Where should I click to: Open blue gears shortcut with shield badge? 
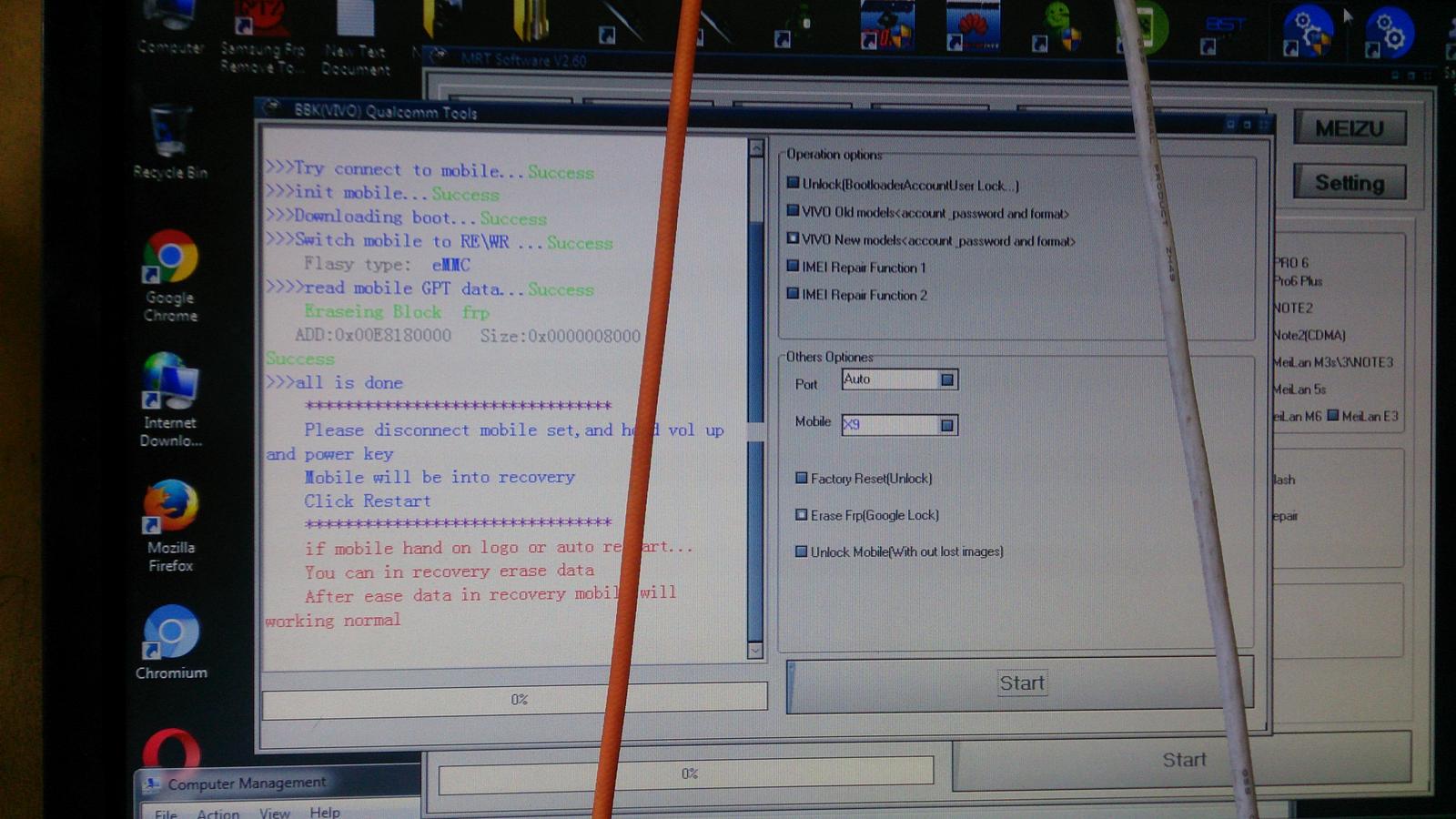[x=1307, y=32]
